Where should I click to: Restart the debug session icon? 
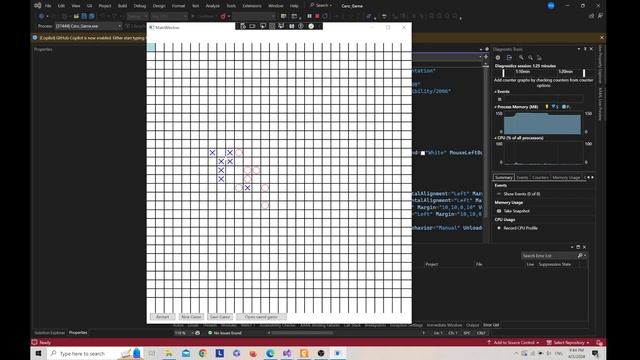(x=325, y=16)
